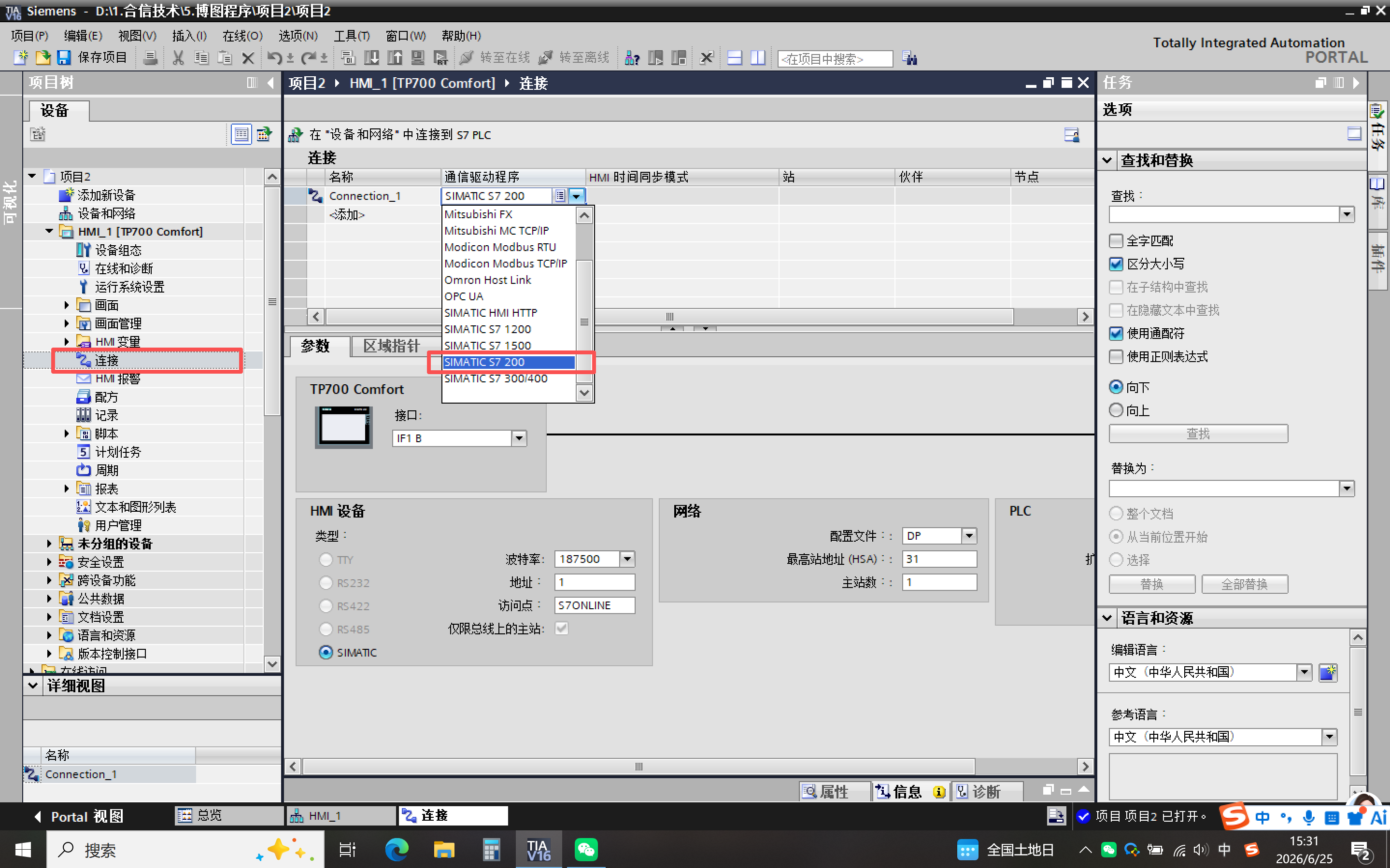1390x868 pixels.
Task: Open the 总览 overview button
Action: point(228,815)
